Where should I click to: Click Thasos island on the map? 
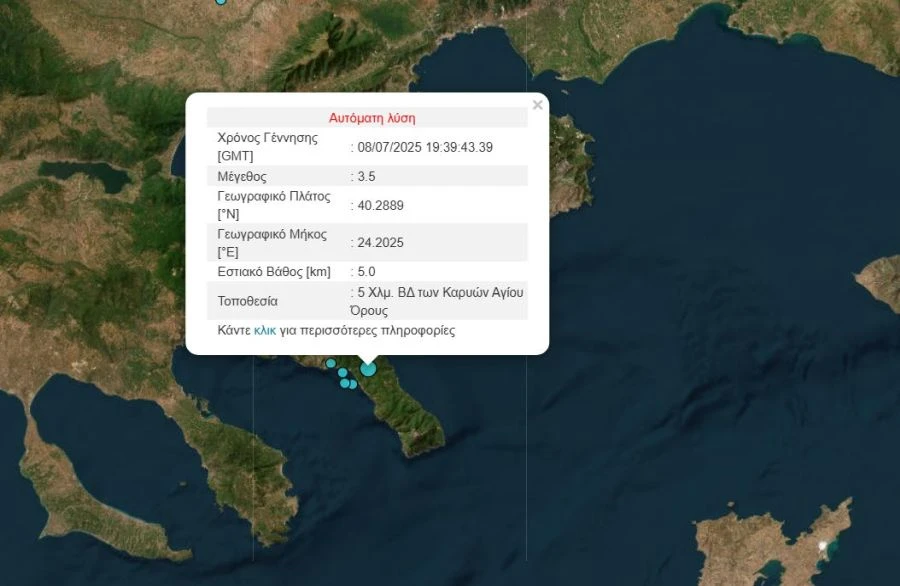[570, 150]
